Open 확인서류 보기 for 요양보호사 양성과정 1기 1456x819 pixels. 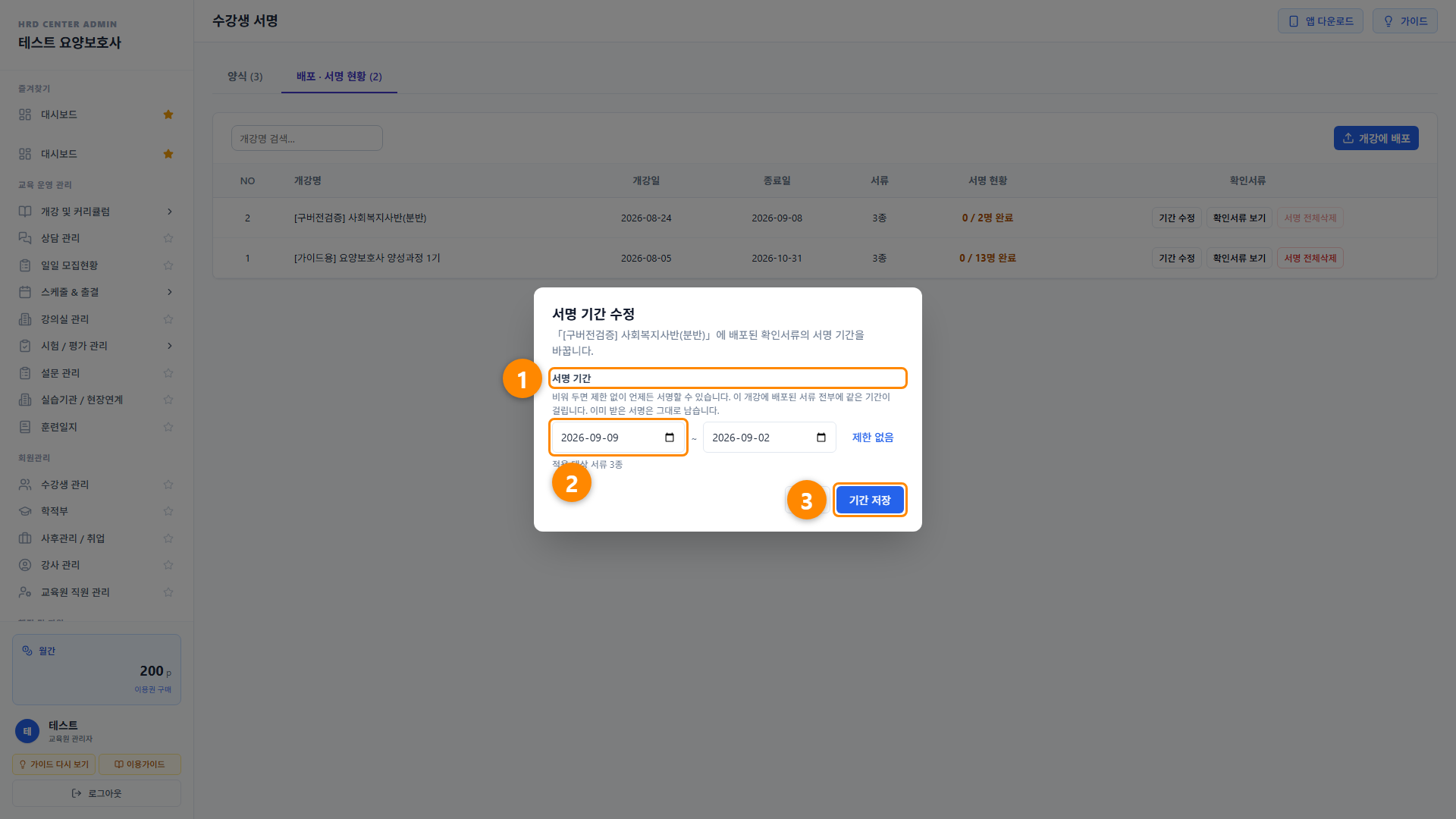(x=1239, y=259)
